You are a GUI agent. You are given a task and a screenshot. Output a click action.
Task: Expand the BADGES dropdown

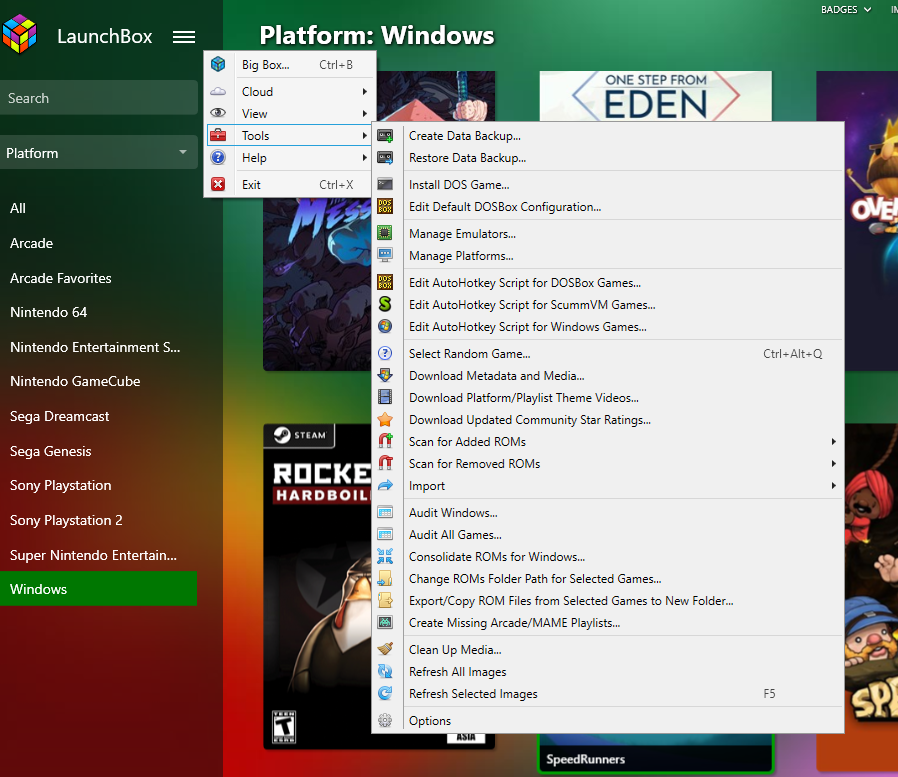pyautogui.click(x=845, y=10)
